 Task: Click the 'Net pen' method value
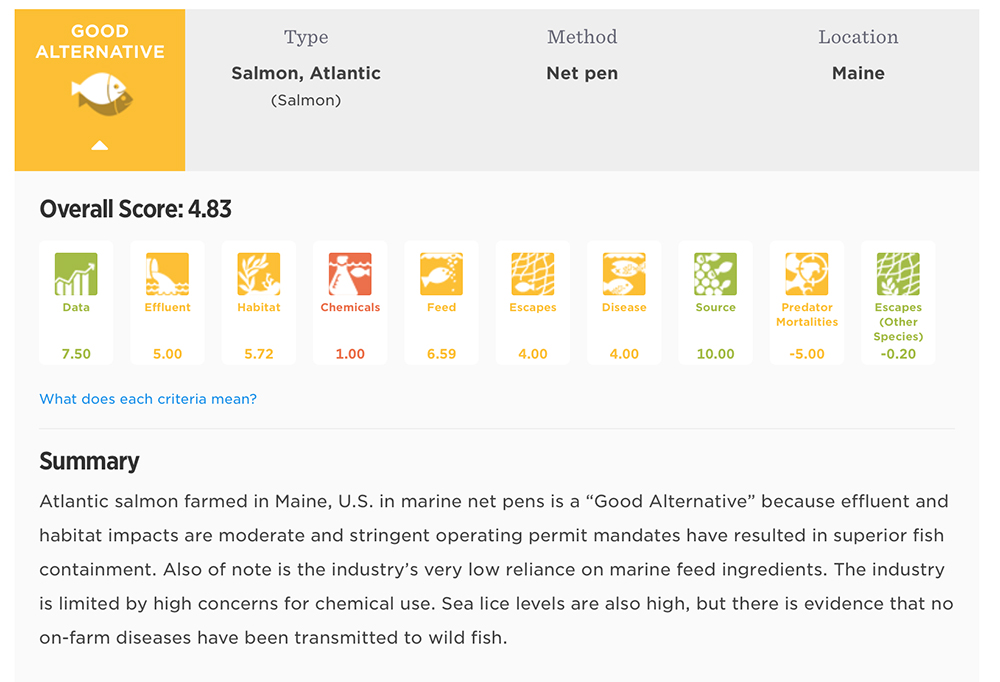click(582, 73)
